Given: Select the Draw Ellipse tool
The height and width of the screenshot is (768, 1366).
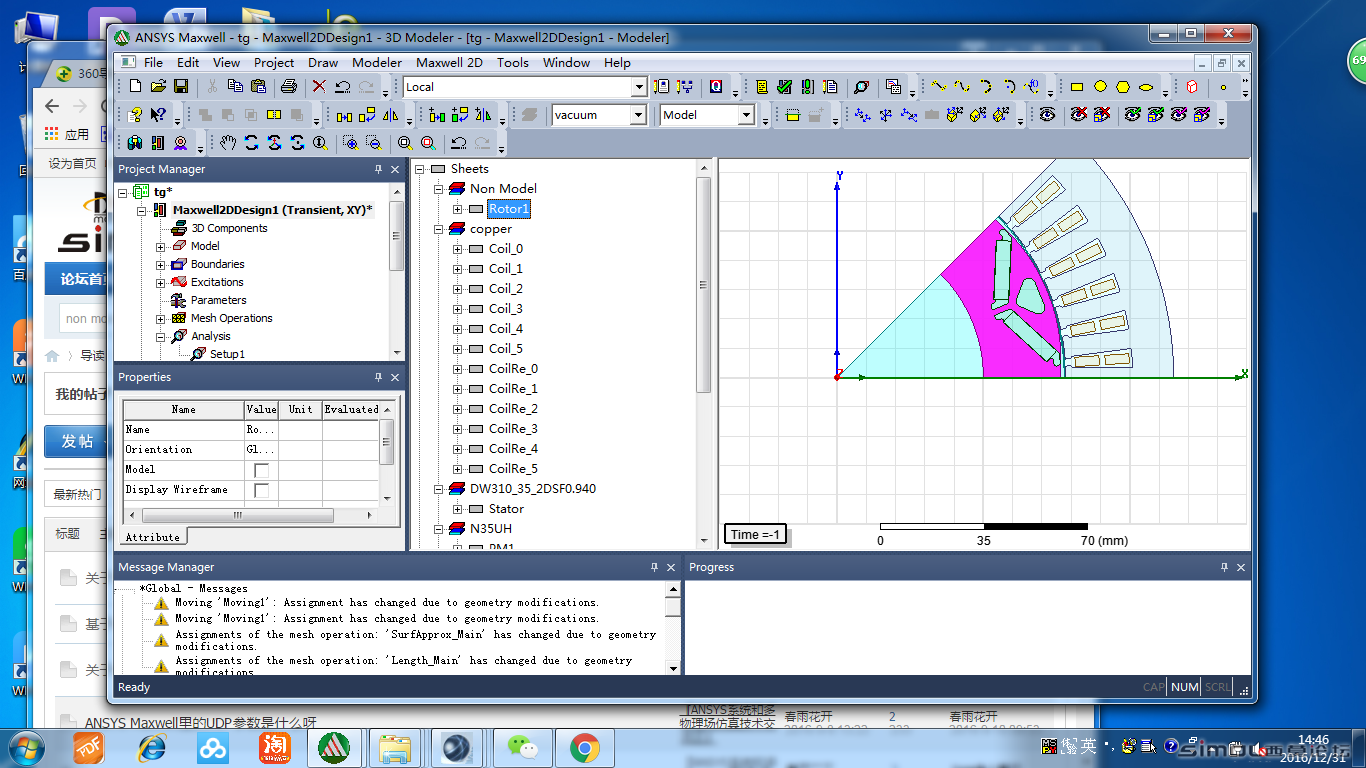Looking at the screenshot, I should [x=1146, y=87].
